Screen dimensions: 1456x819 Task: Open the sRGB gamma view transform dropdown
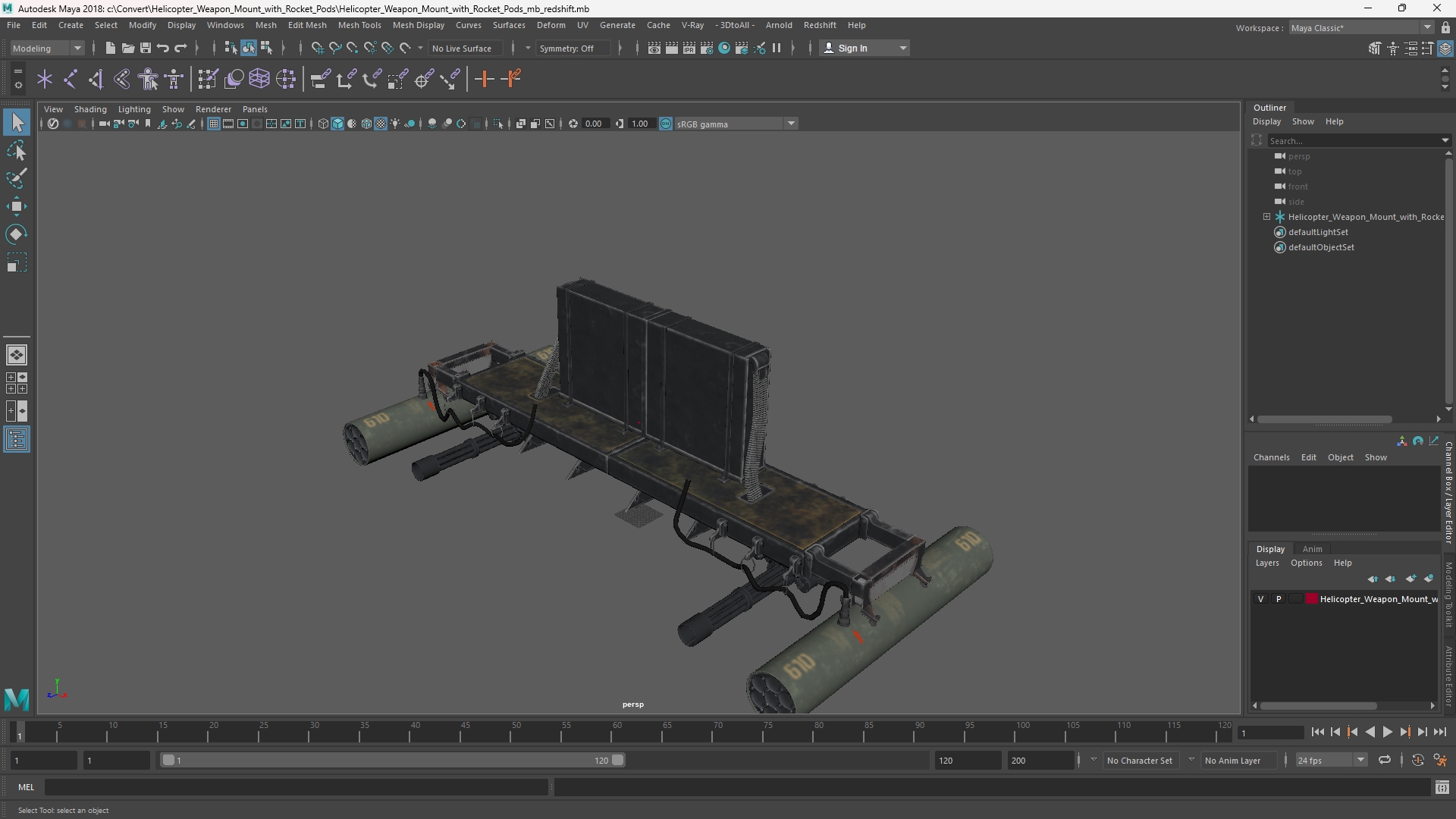click(736, 124)
